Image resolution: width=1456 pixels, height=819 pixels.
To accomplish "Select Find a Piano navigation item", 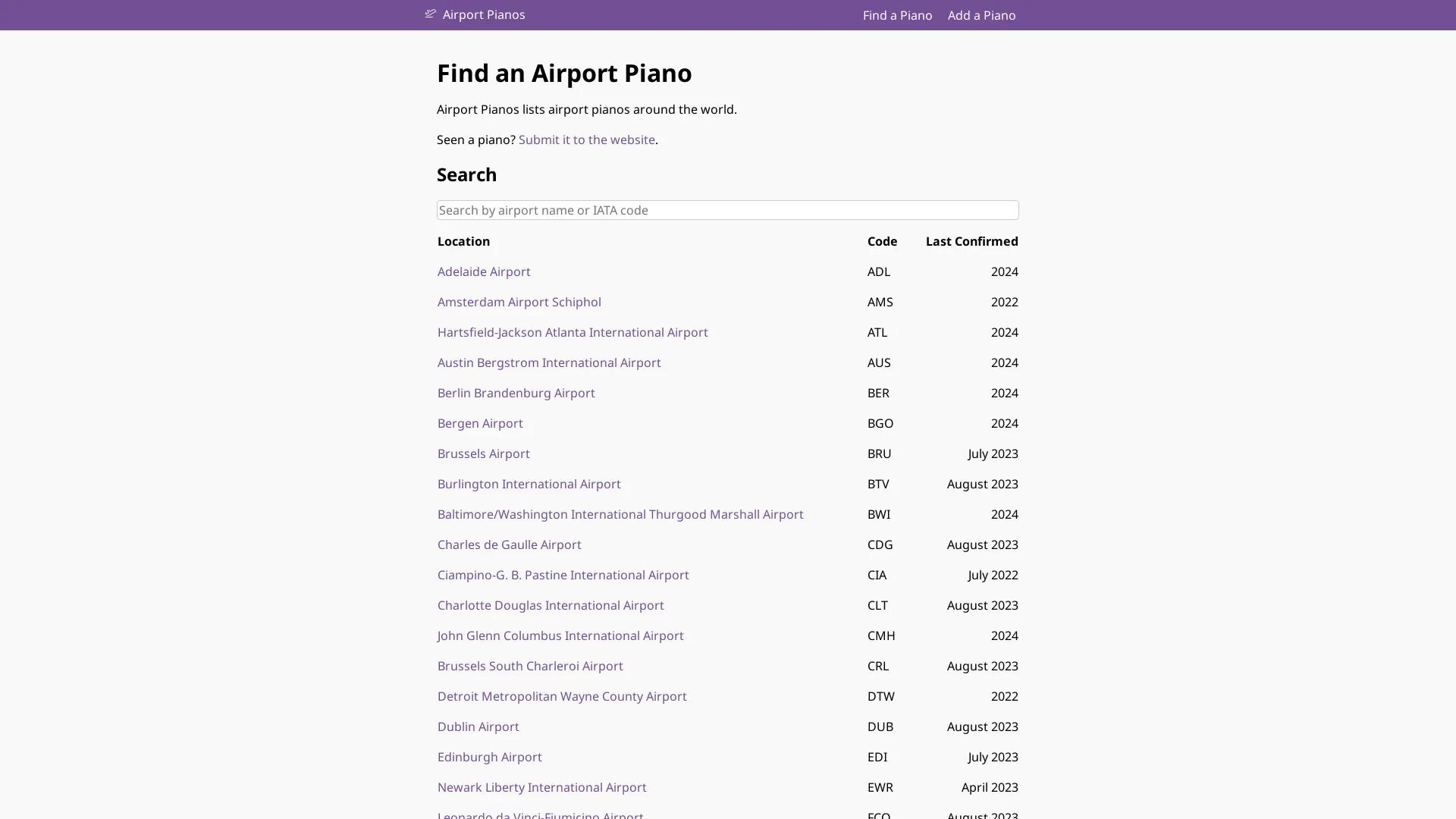I will coord(896,14).
